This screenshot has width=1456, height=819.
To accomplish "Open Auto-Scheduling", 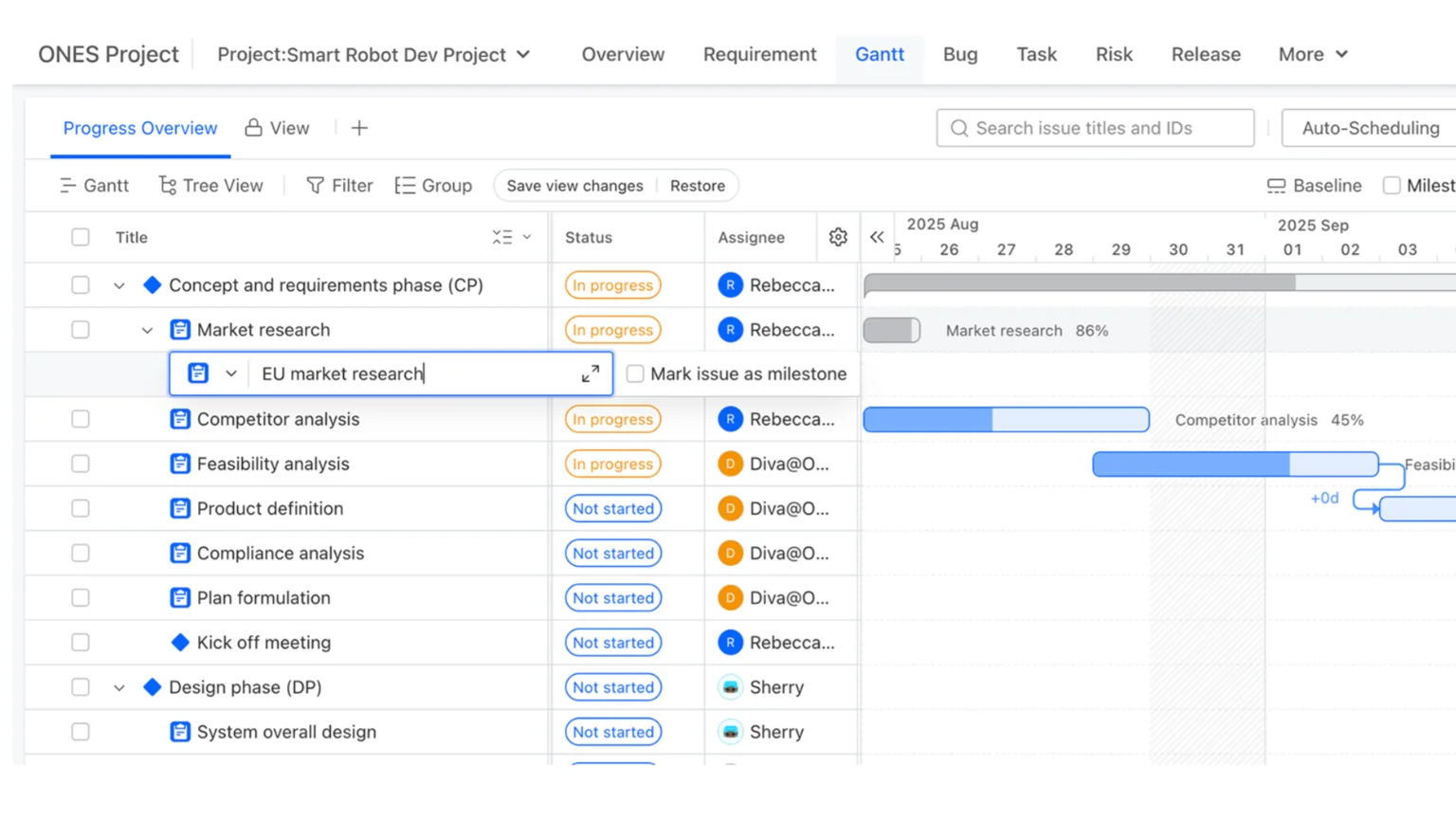I will tap(1370, 128).
